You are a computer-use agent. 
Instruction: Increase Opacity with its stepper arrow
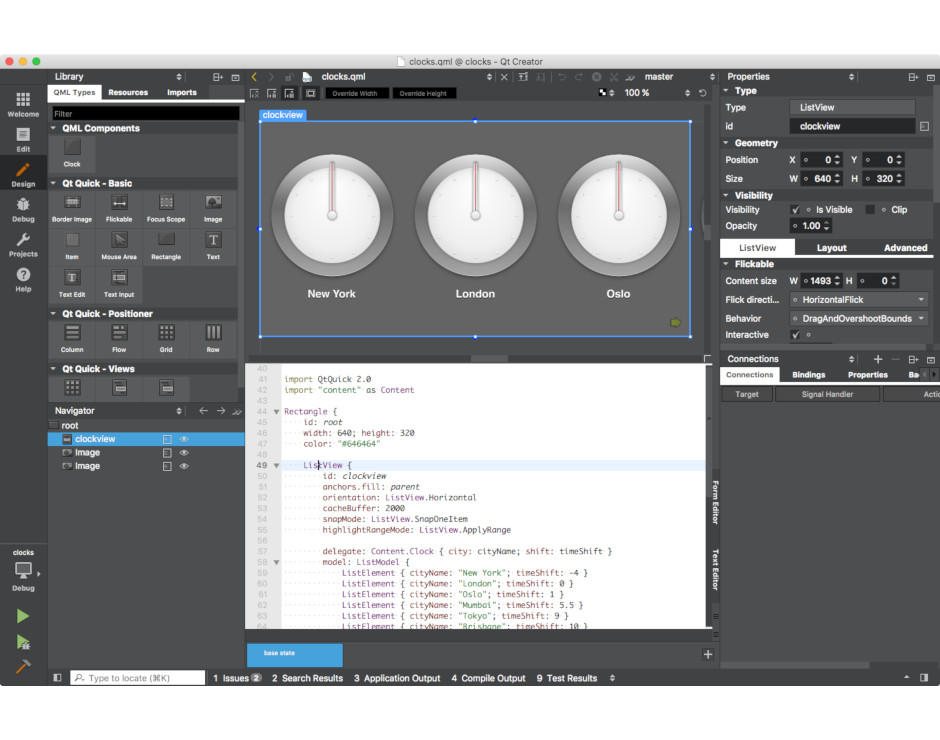coord(826,223)
